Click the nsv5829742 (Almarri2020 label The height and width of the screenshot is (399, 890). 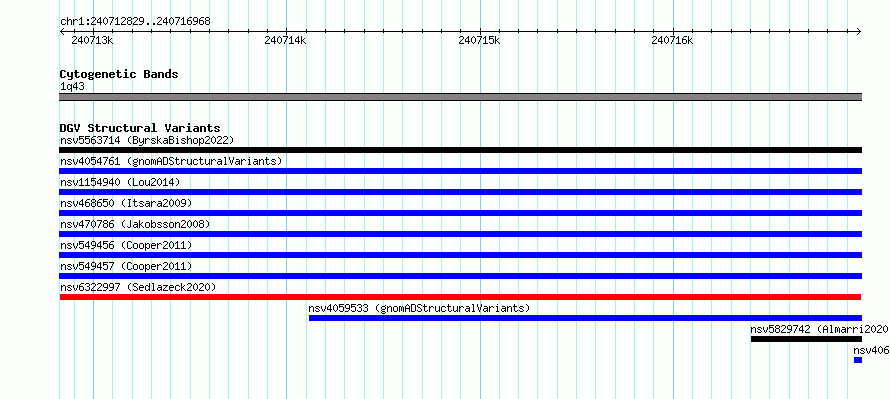819,329
